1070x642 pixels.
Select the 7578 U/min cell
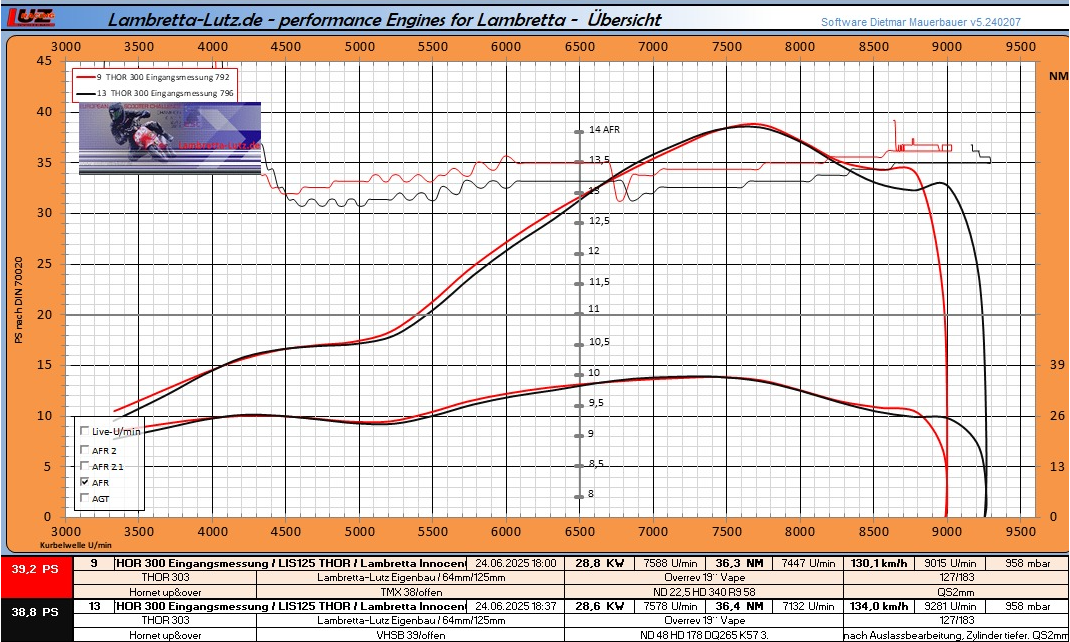[x=670, y=606]
